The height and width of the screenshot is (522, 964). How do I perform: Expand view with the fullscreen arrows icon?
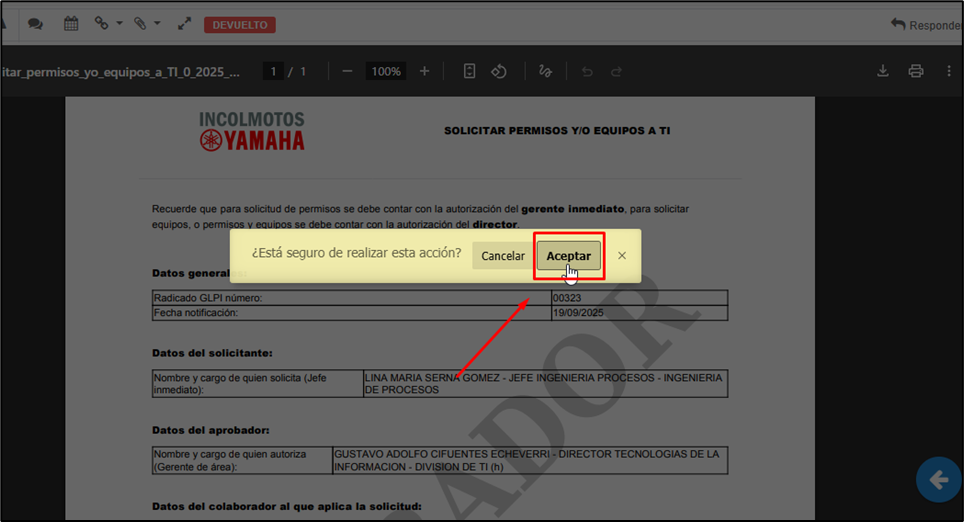click(184, 24)
